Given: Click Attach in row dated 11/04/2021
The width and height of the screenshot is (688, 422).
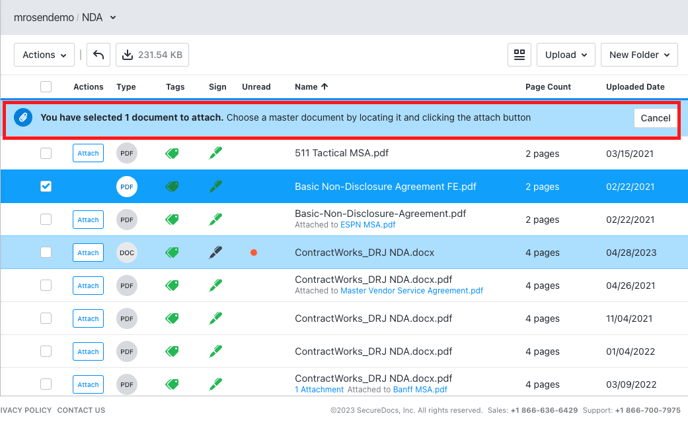Looking at the screenshot, I should pyautogui.click(x=88, y=318).
